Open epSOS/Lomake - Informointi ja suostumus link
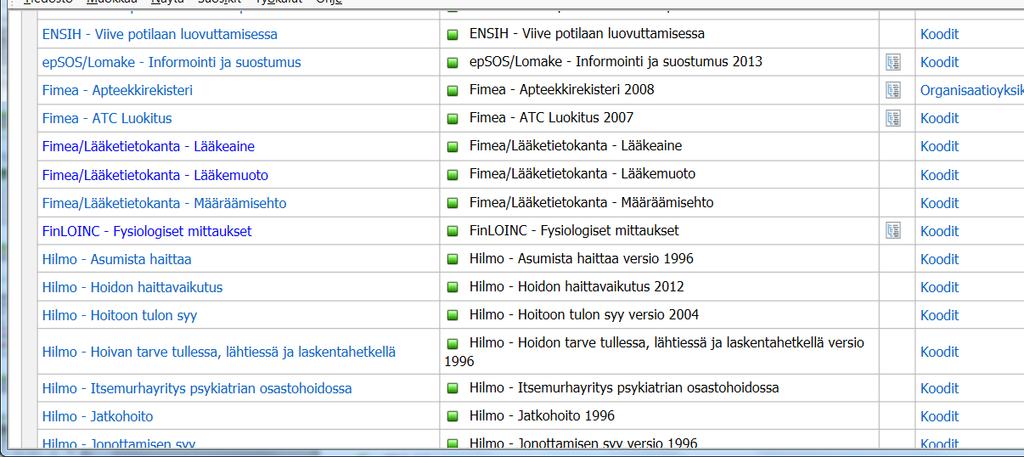 [171, 62]
